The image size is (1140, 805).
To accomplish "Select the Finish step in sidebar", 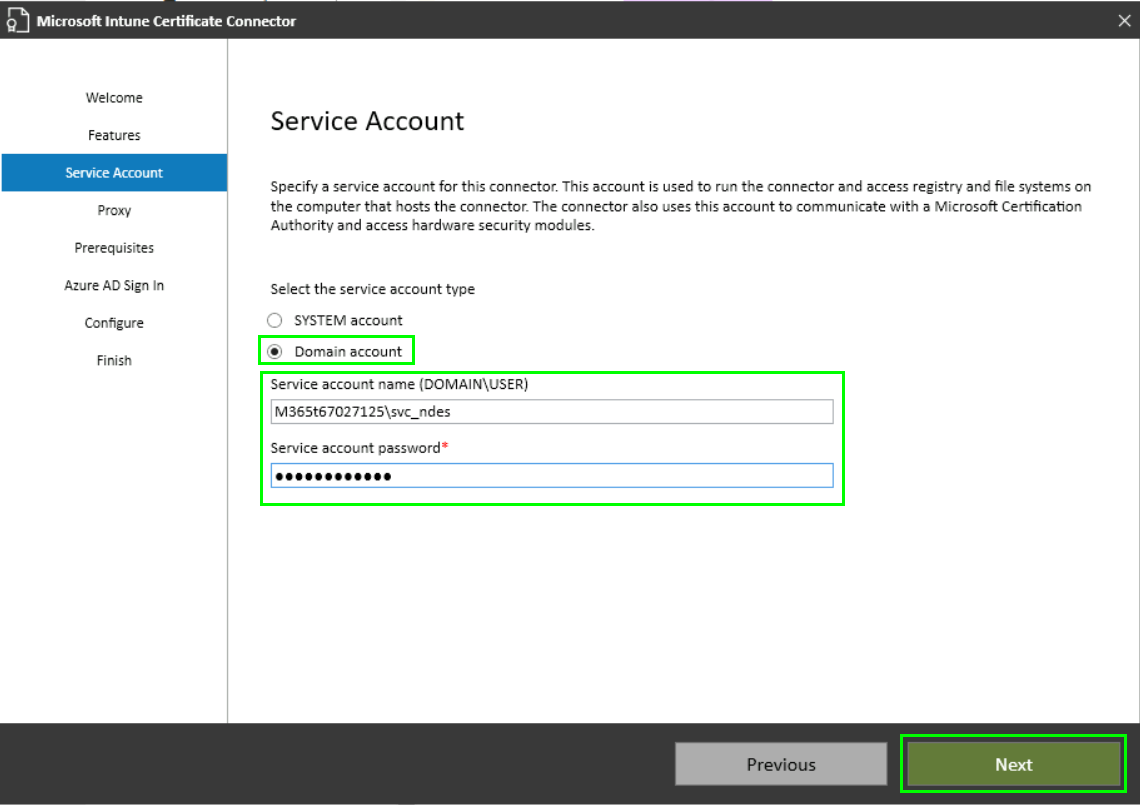I will coord(114,361).
